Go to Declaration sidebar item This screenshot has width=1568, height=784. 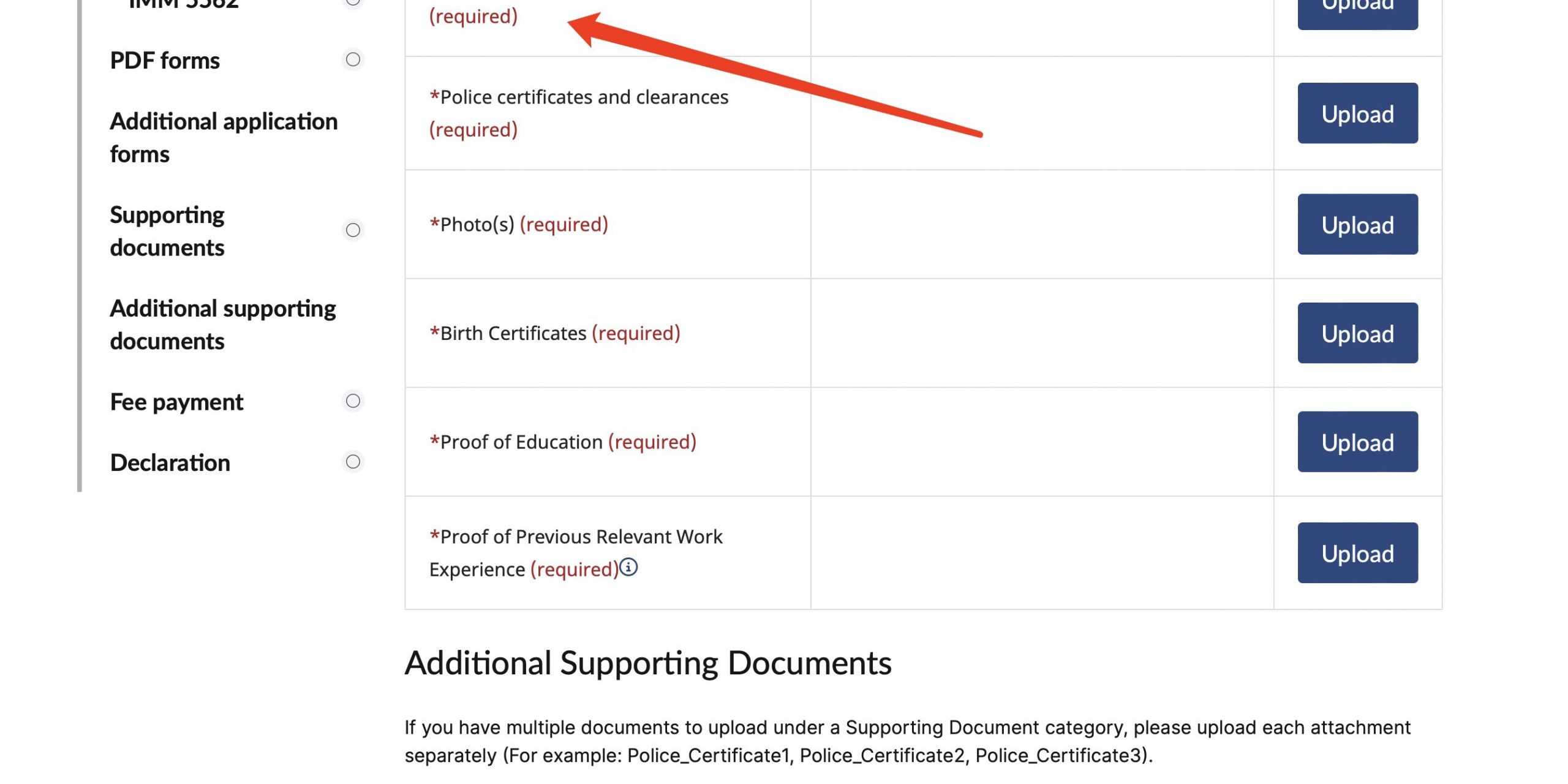pyautogui.click(x=170, y=463)
